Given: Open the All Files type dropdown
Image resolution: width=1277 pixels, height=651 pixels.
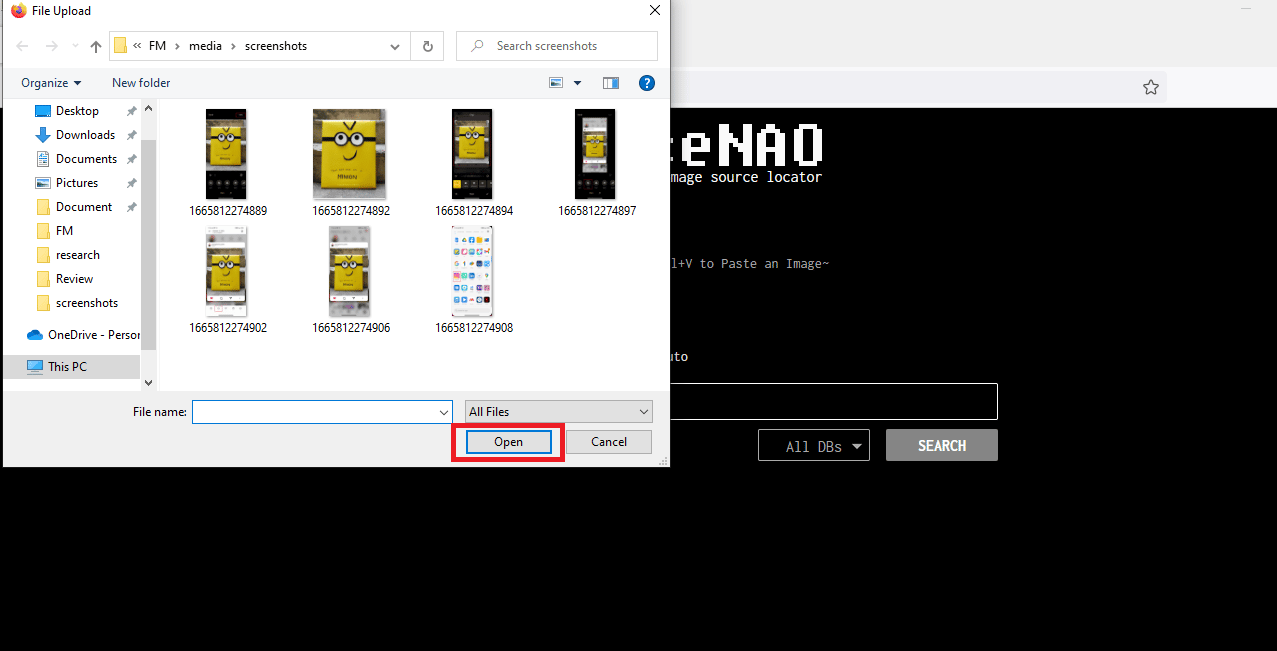Looking at the screenshot, I should (558, 412).
